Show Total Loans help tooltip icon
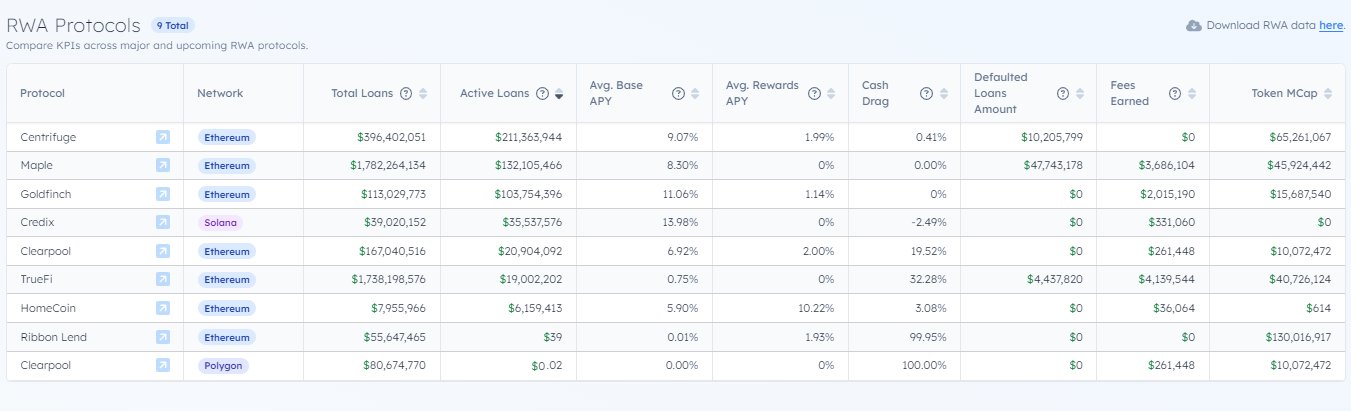 (x=406, y=93)
